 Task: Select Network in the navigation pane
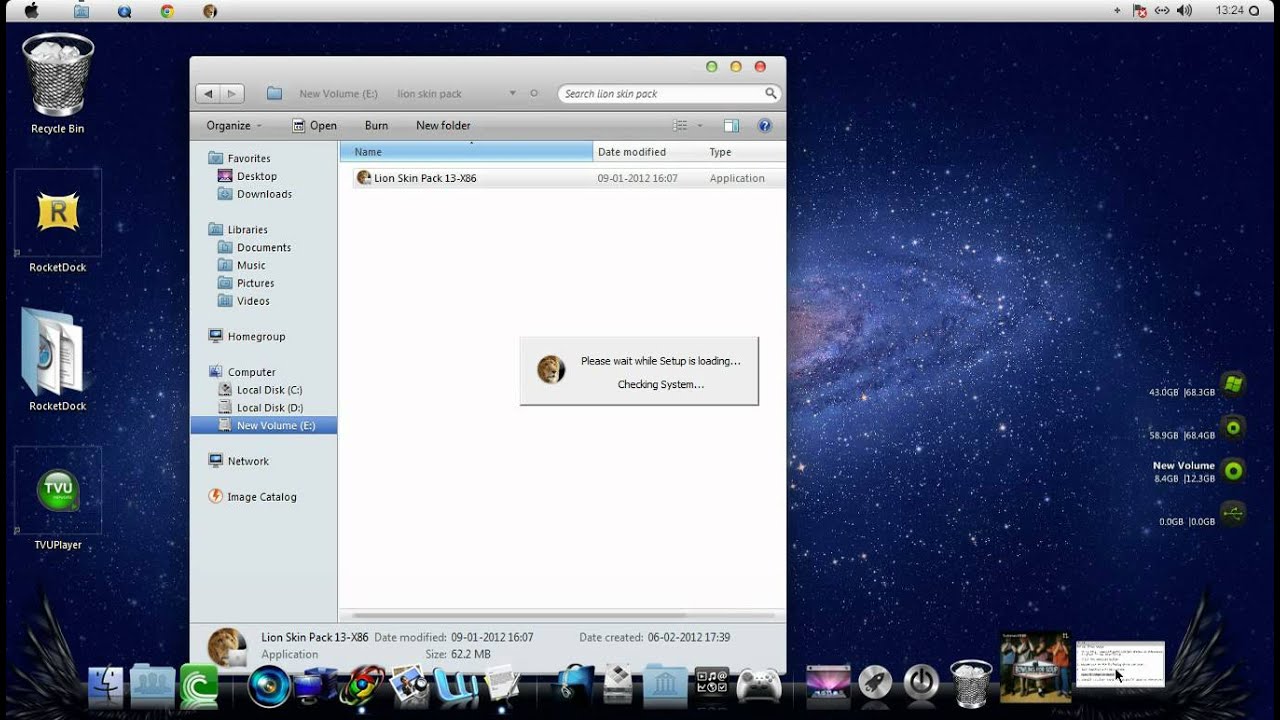[x=248, y=461]
